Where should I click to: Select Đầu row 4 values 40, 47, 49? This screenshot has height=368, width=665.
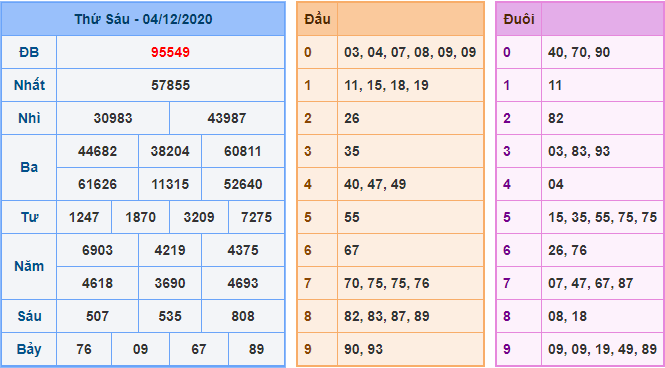click(x=375, y=184)
